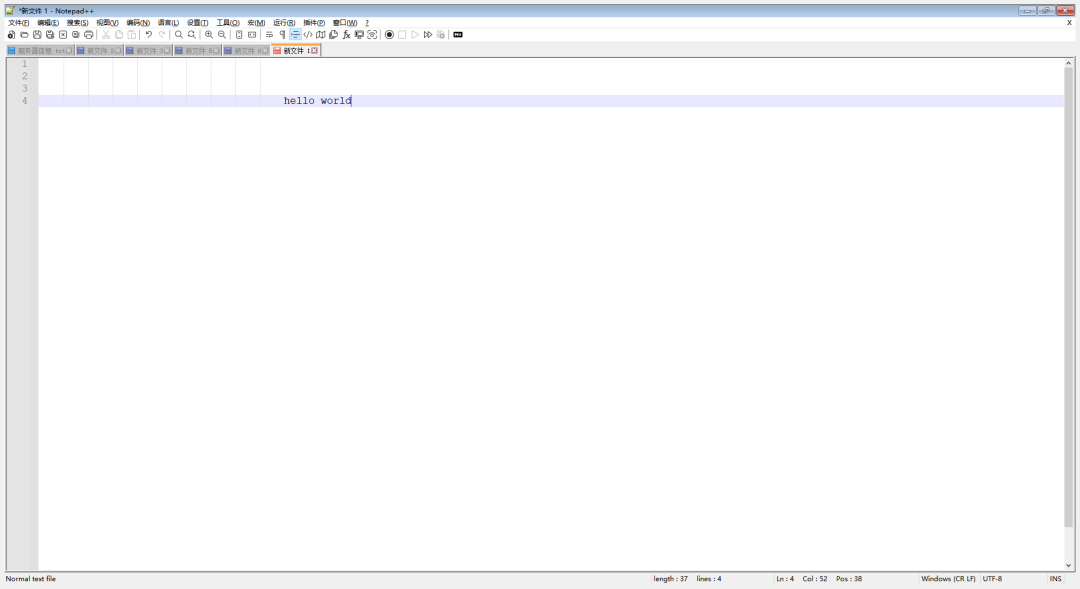Close the active 新文件 1 tab
1080x589 pixels.
click(x=314, y=50)
